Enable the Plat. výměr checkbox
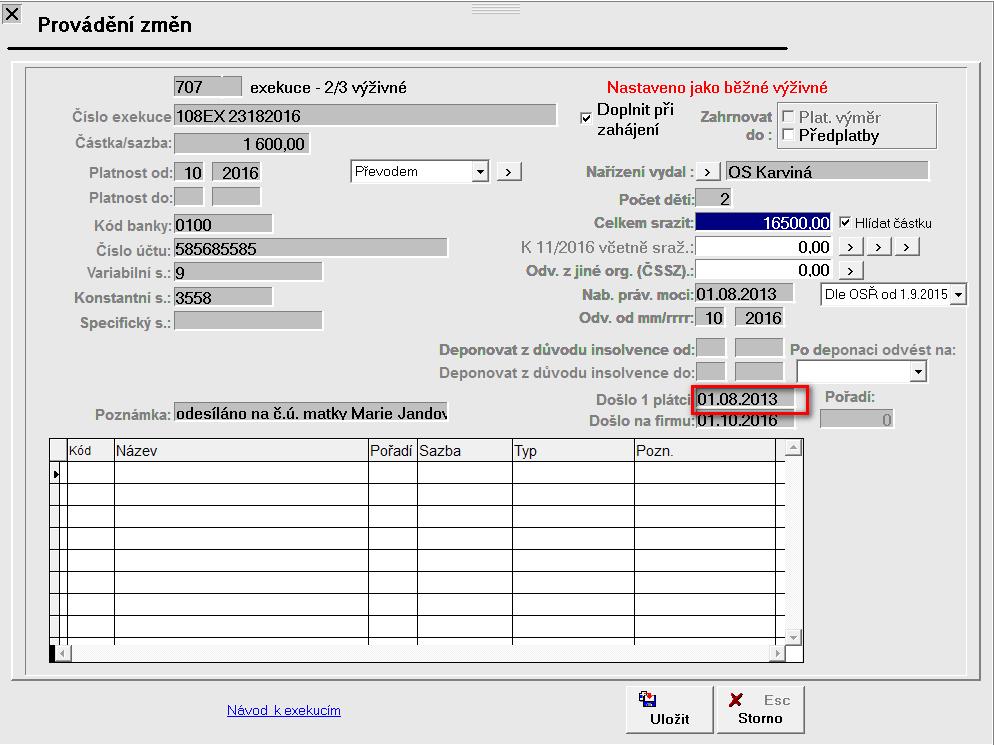The image size is (994, 745). (x=788, y=116)
